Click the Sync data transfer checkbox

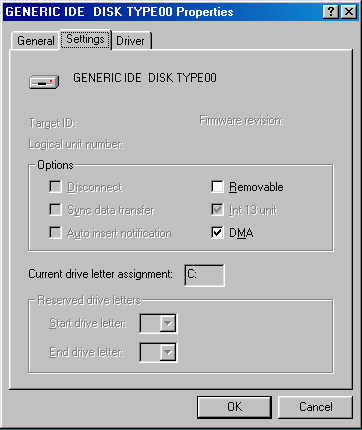(x=55, y=210)
